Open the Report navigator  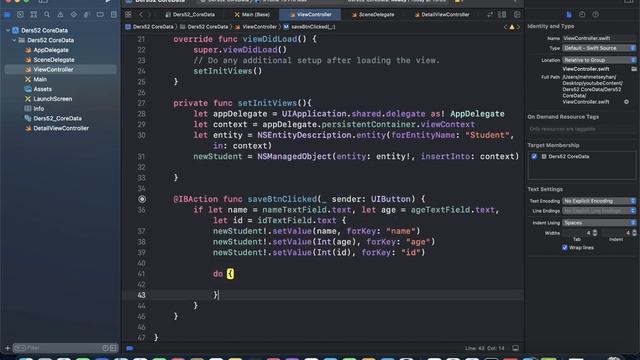point(113,15)
